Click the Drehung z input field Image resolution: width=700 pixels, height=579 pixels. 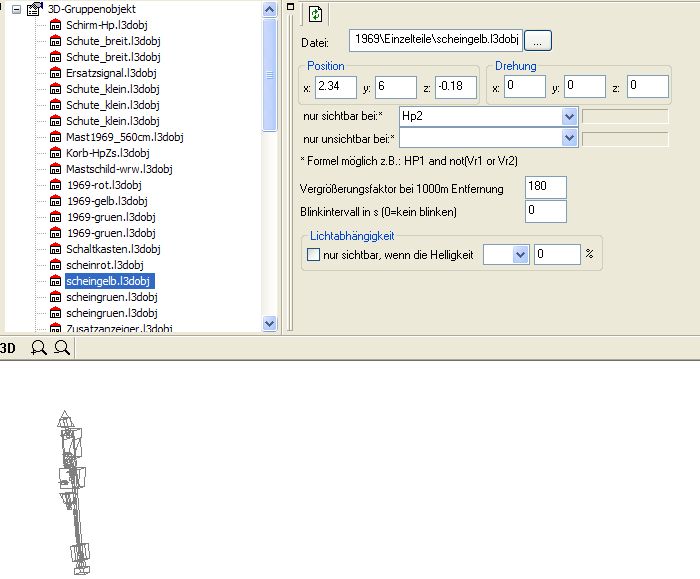648,86
